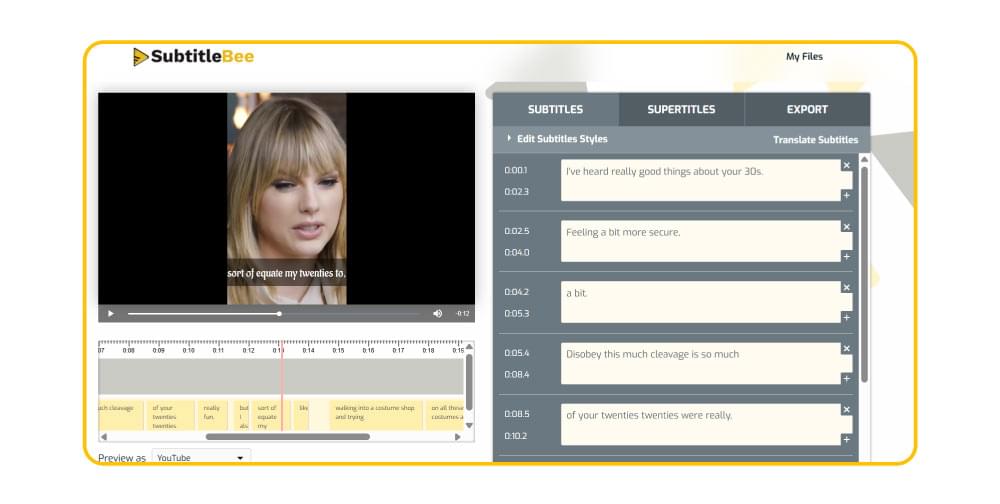Click the 0:09 mark on timeline ruler
1000x504 pixels.
pos(158,350)
